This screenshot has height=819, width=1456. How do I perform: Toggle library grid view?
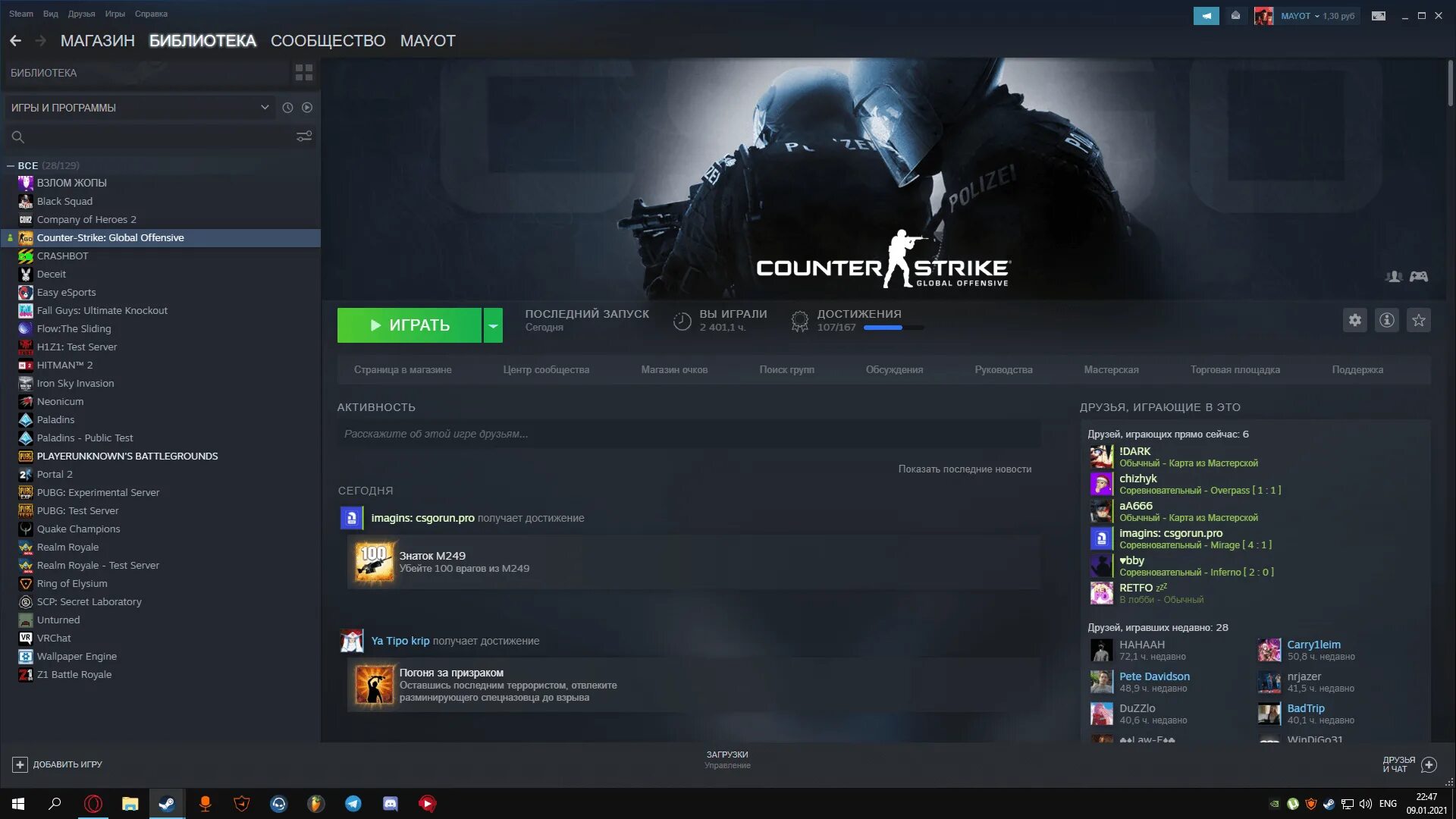coord(304,73)
